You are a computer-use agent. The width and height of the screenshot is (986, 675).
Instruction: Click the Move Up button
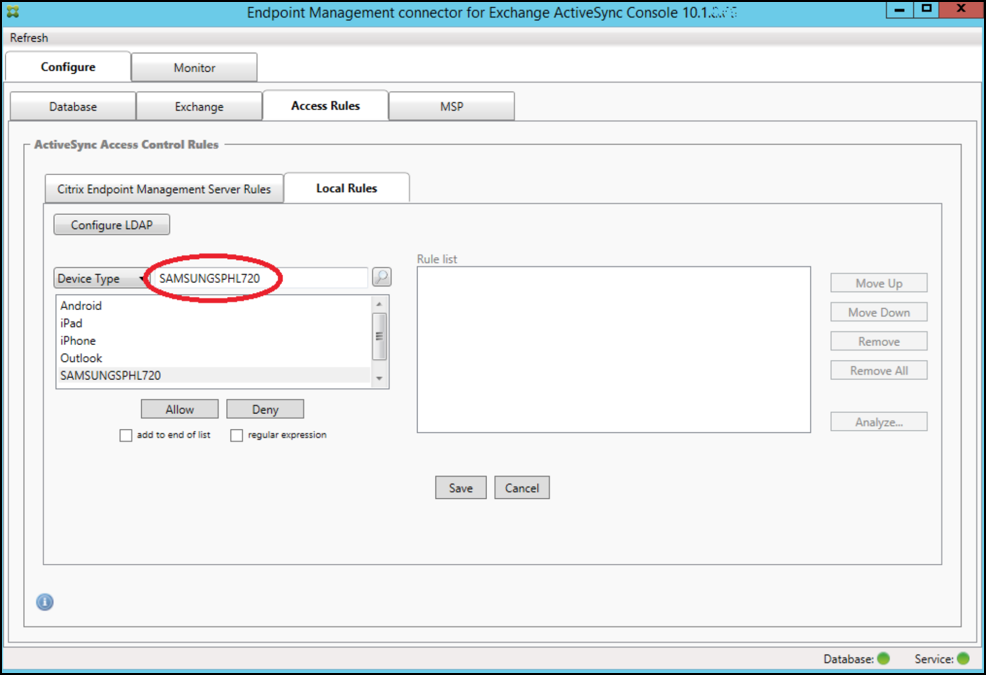[x=879, y=283]
